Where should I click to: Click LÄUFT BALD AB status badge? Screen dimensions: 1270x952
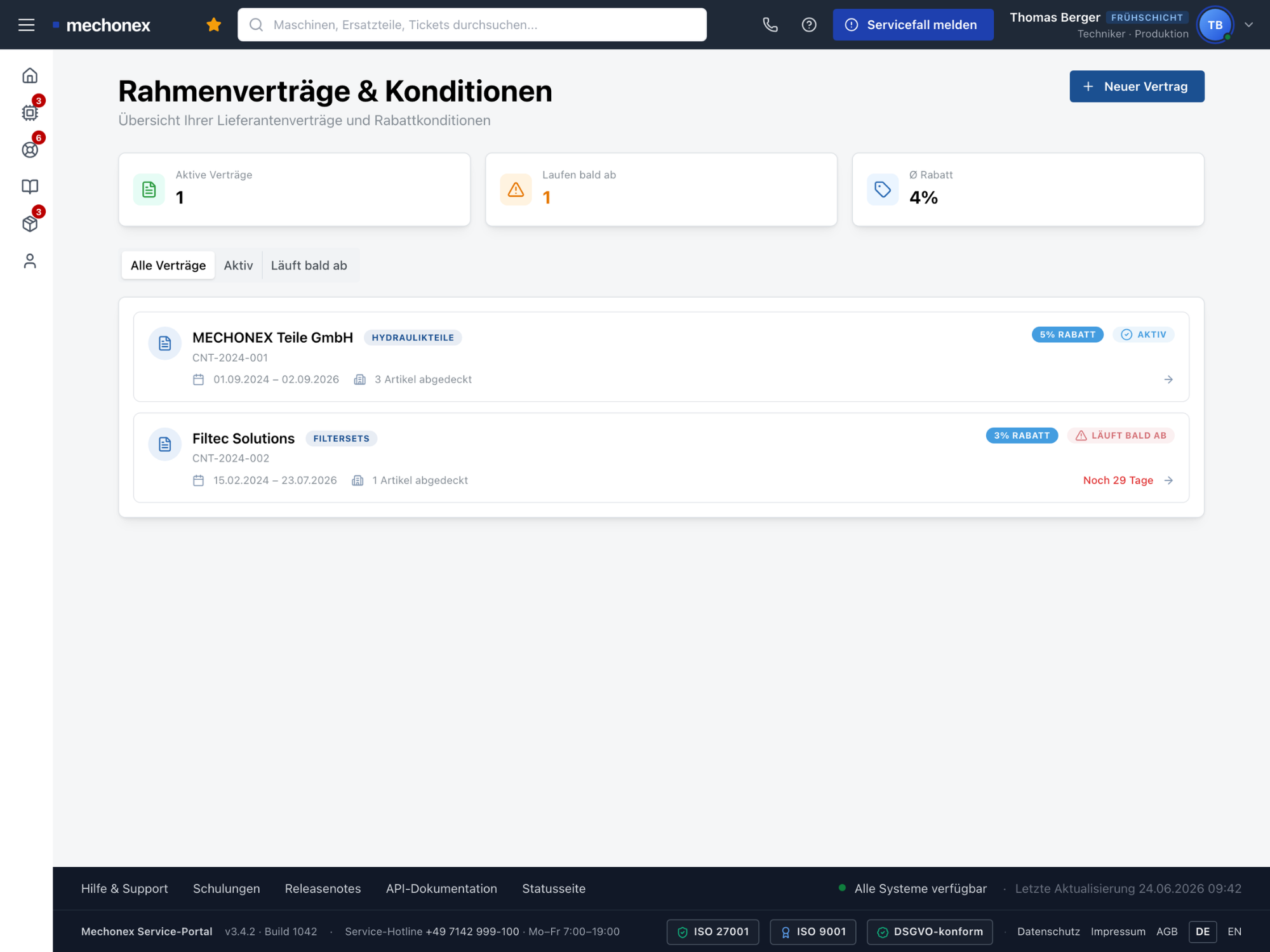(1120, 435)
